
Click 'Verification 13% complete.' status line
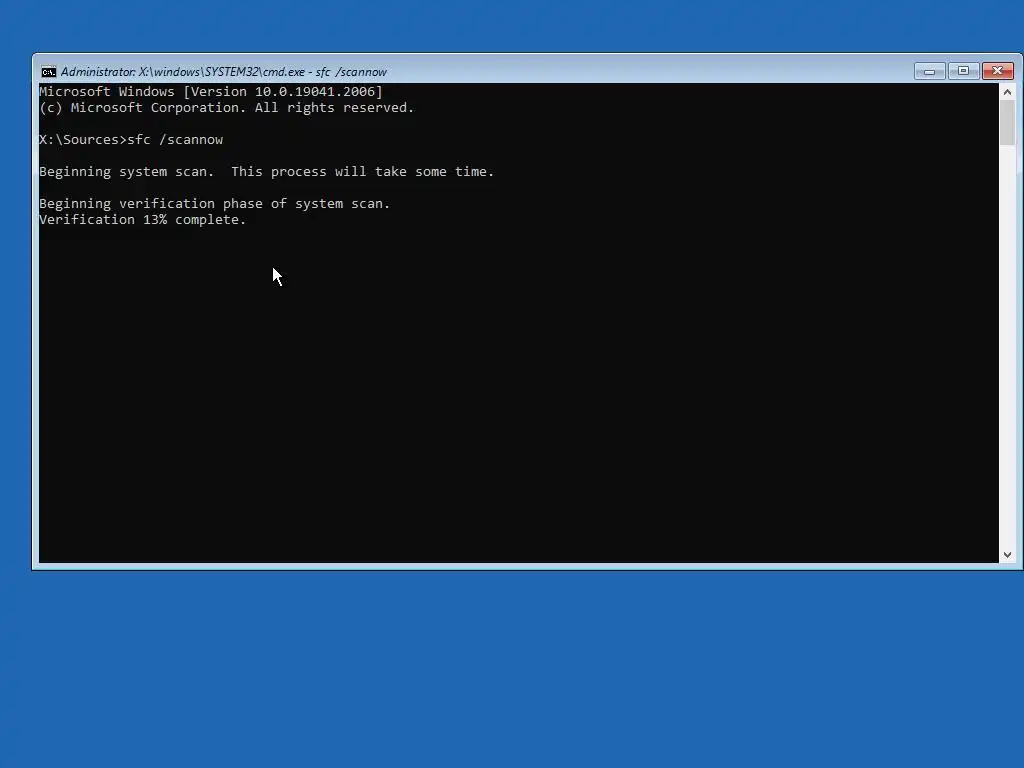(x=142, y=220)
